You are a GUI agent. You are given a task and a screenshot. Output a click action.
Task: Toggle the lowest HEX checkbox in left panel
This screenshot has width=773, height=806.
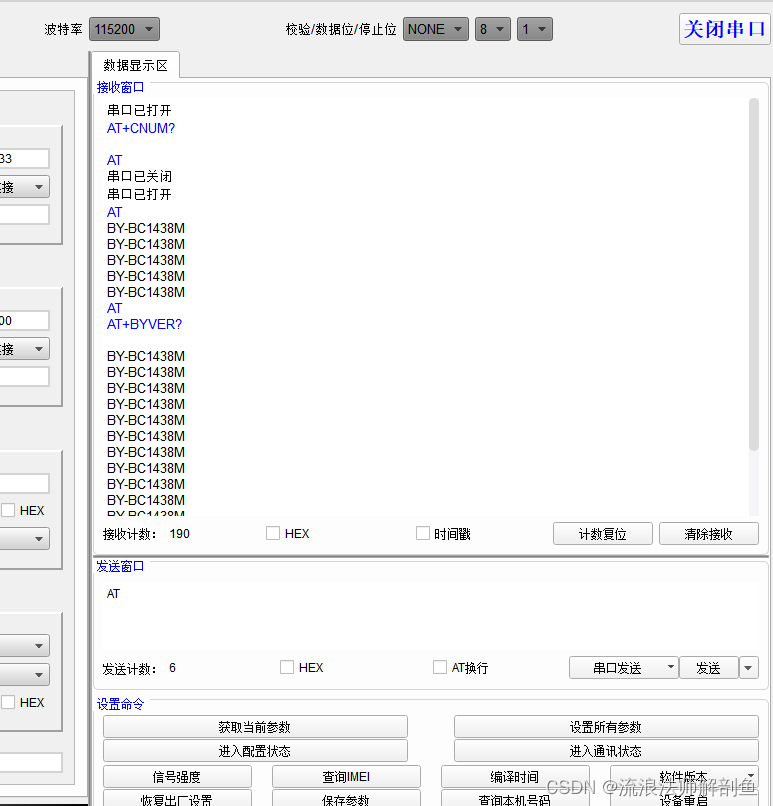(x=8, y=702)
